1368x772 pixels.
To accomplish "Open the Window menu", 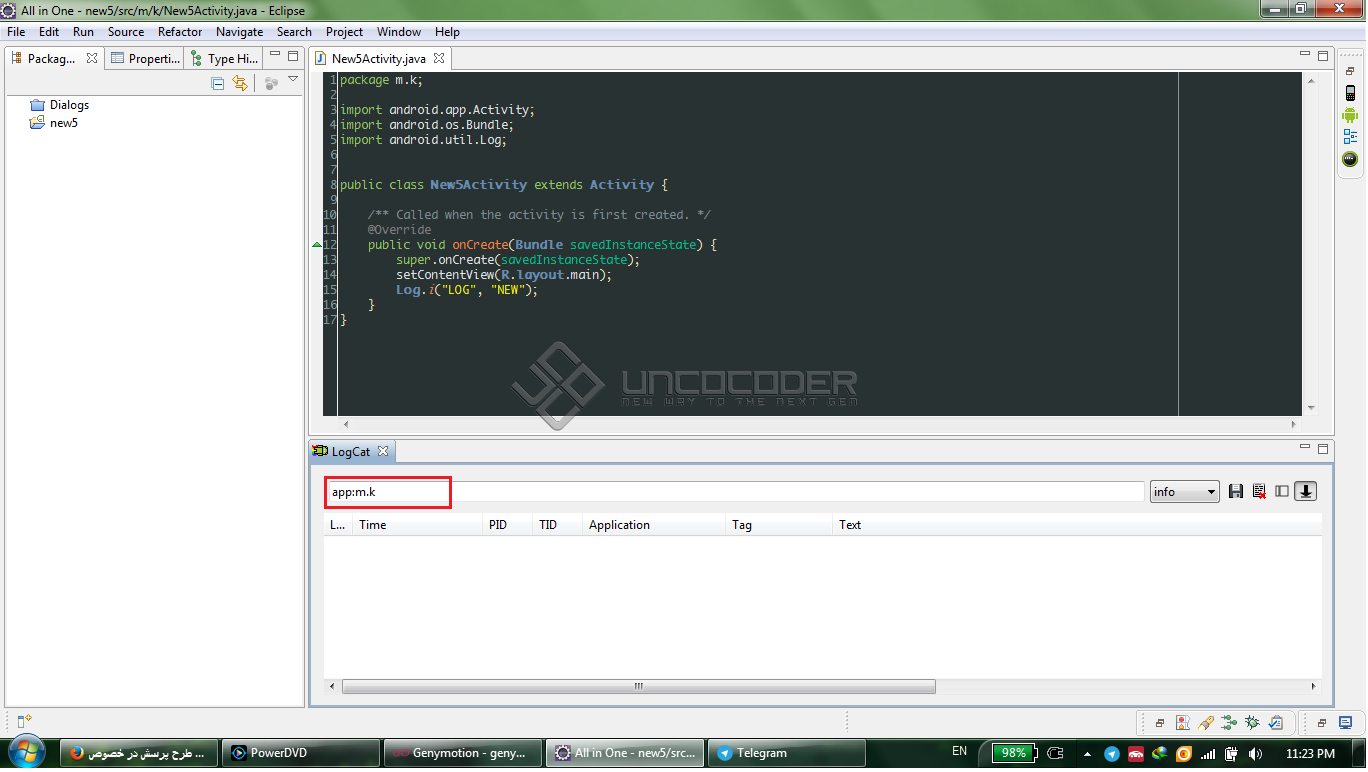I will tap(399, 32).
